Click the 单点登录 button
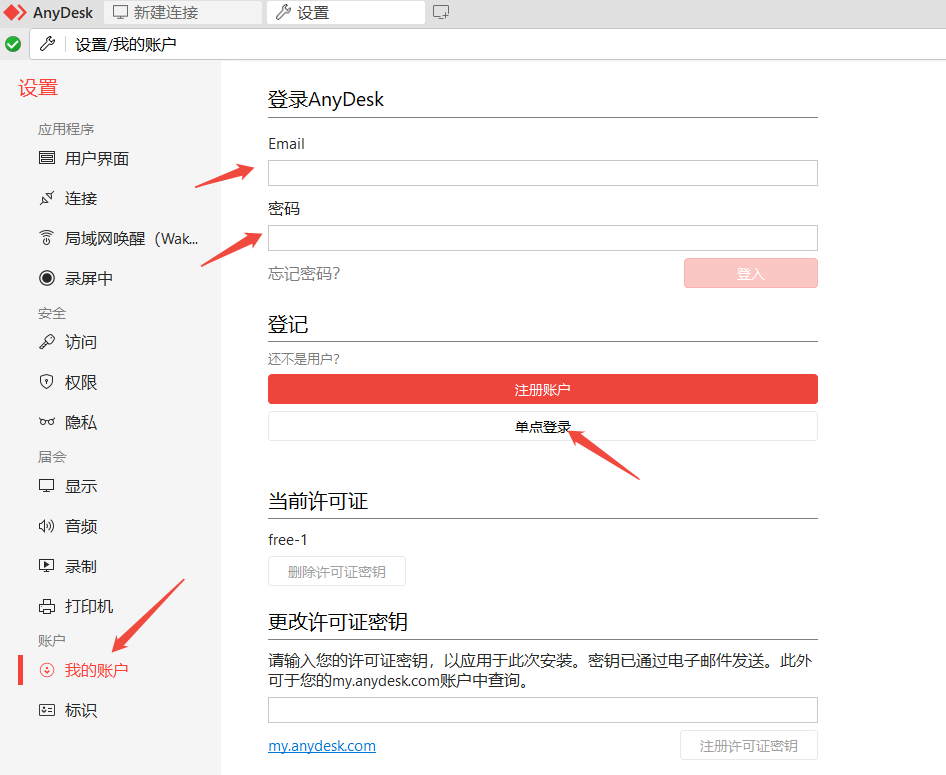Screen dimensions: 946x775 542,427
